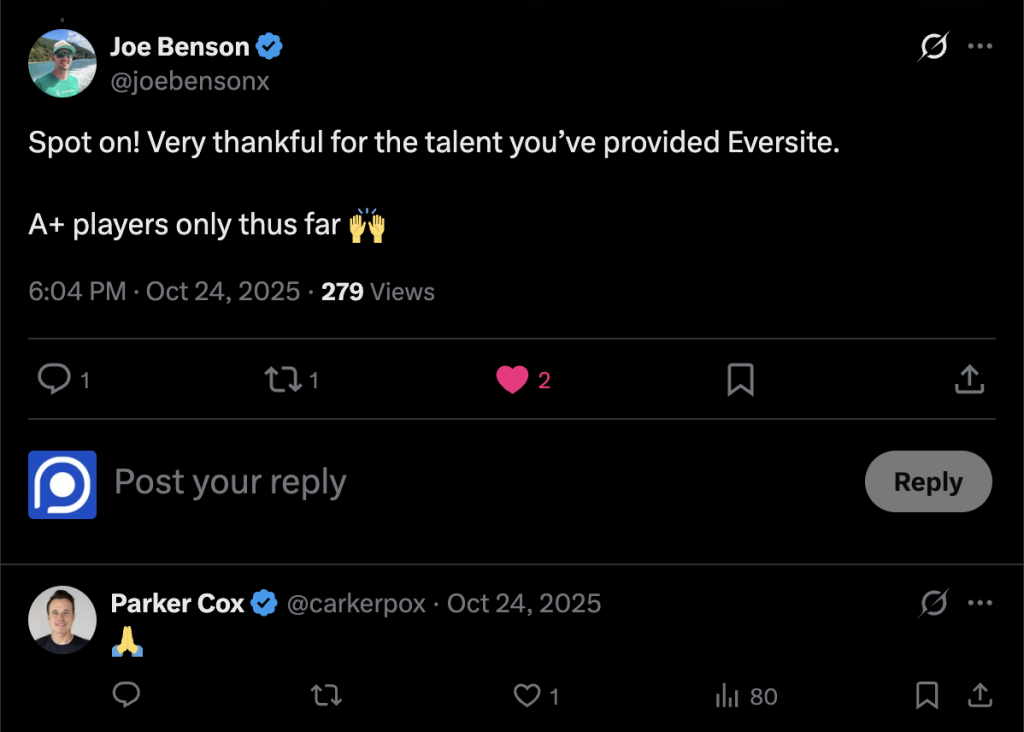The height and width of the screenshot is (732, 1024).
Task: Repost Joe Benson's post
Action: pos(282,379)
